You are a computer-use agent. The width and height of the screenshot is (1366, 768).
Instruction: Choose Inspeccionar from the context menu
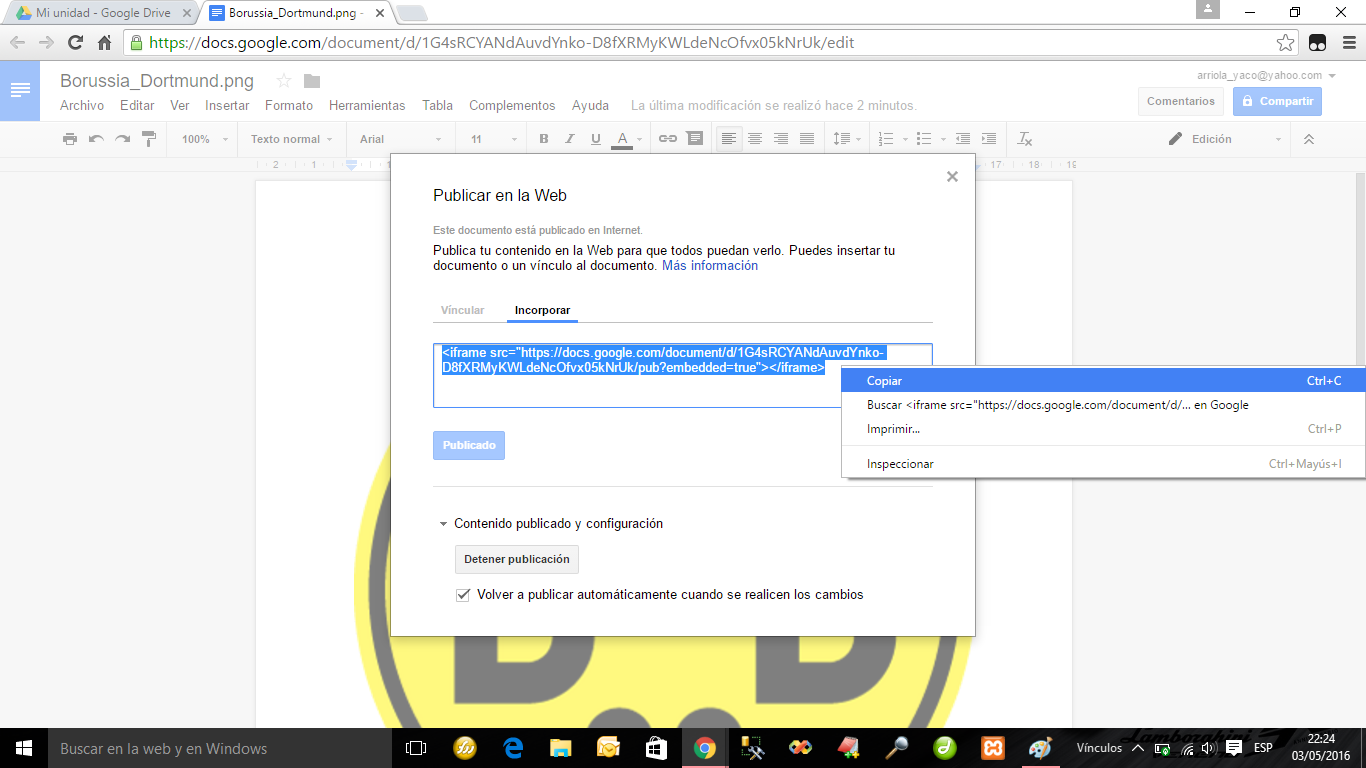[x=1103, y=464]
